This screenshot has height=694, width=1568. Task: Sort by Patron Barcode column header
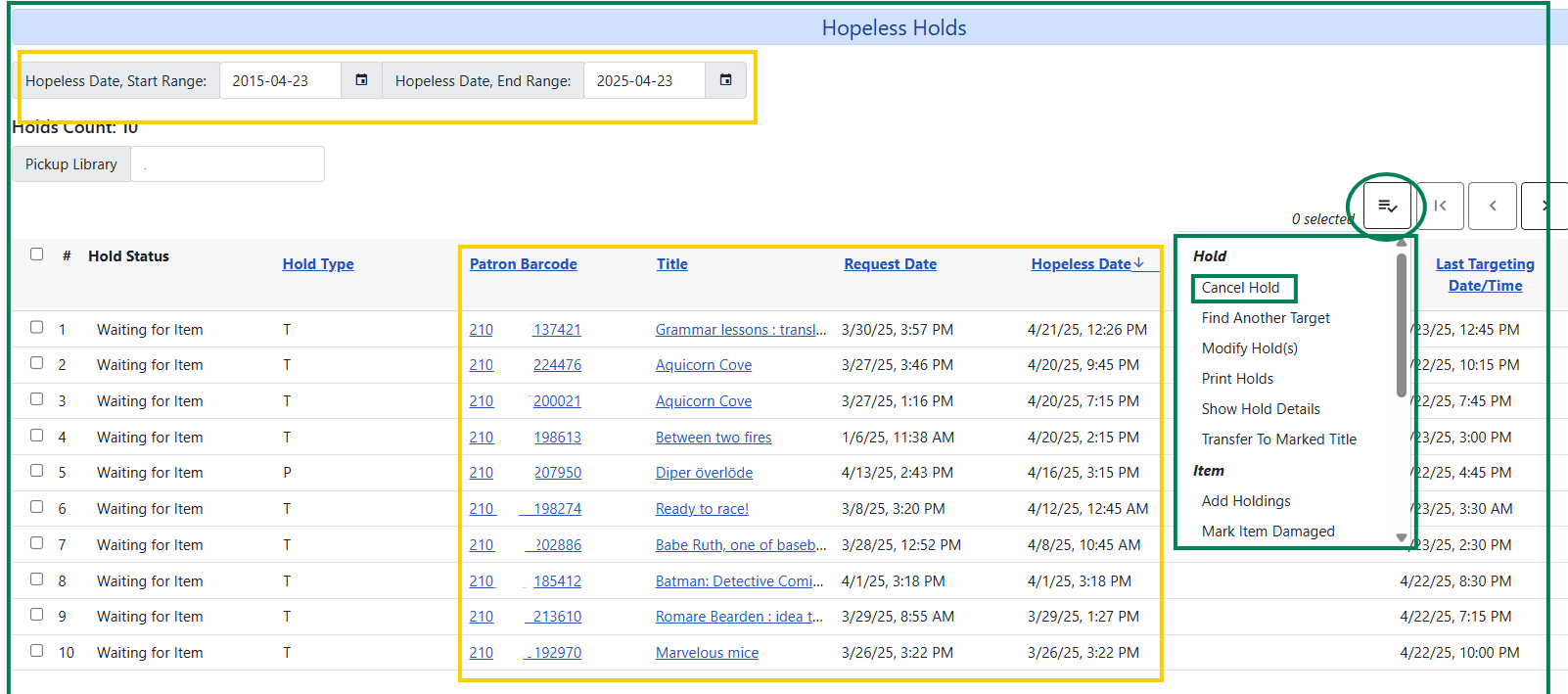tap(523, 264)
